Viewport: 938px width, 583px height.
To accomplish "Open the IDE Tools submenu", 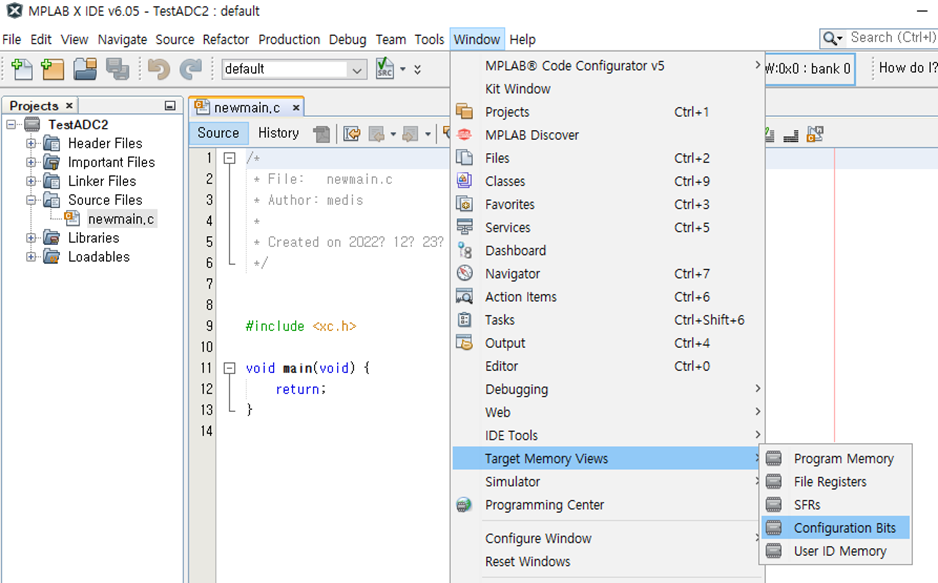I will pos(607,435).
